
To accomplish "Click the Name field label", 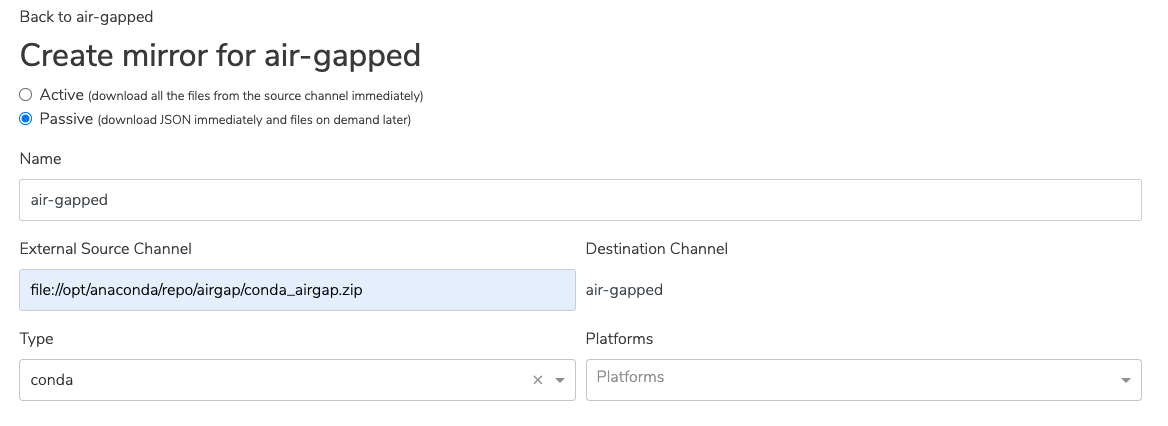I will [40, 159].
